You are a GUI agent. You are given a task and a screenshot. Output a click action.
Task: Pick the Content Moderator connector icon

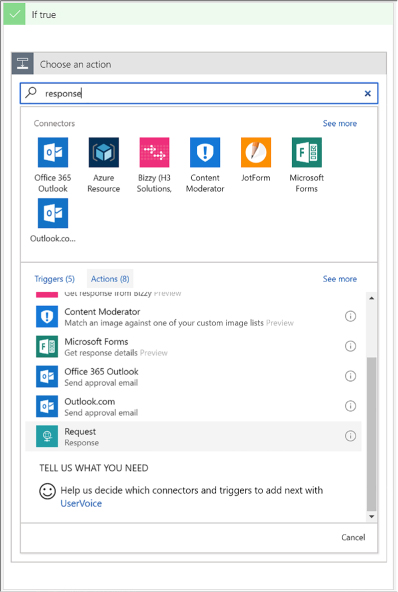(x=205, y=152)
